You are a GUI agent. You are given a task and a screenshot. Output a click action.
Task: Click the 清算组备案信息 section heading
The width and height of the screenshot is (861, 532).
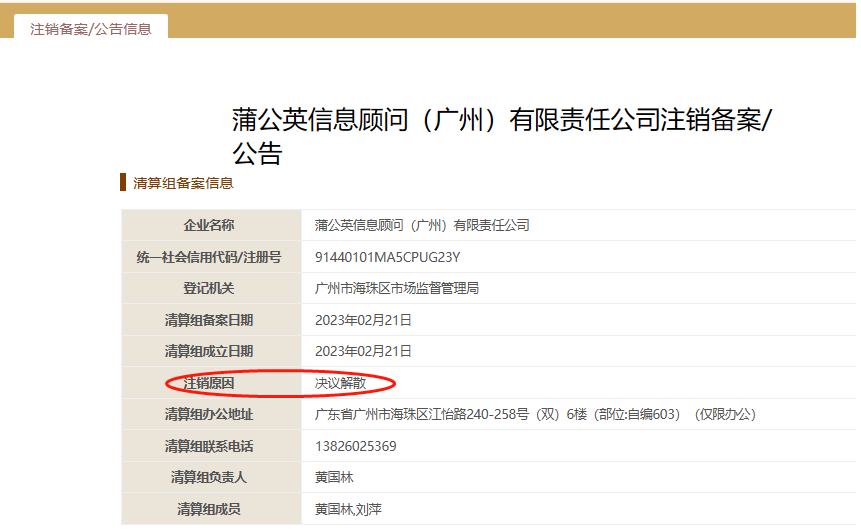click(183, 183)
